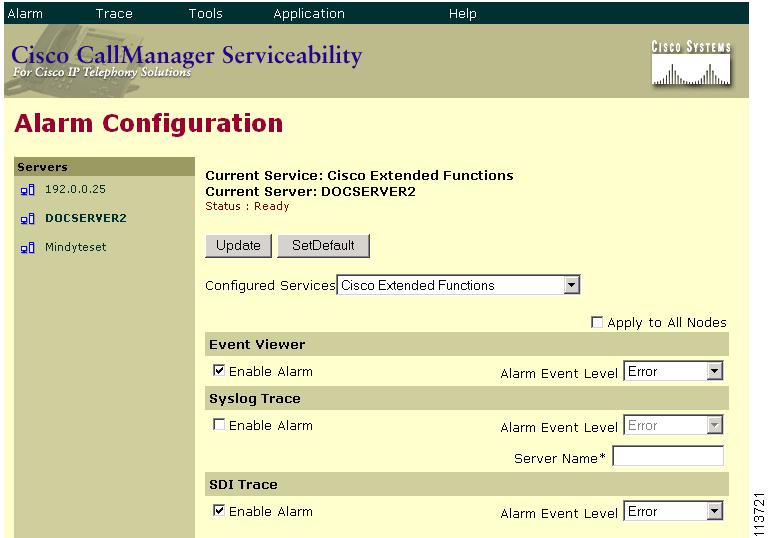Open the Alarm menu
The image size is (771, 538).
tap(25, 13)
